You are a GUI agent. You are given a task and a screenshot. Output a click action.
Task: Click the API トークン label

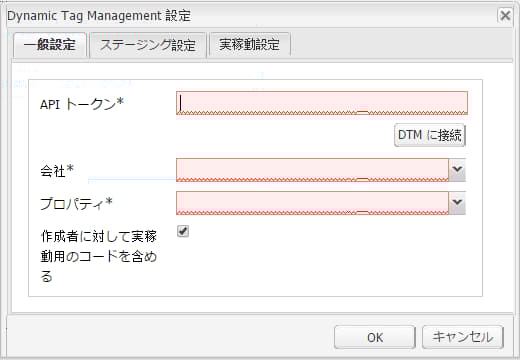(82, 104)
